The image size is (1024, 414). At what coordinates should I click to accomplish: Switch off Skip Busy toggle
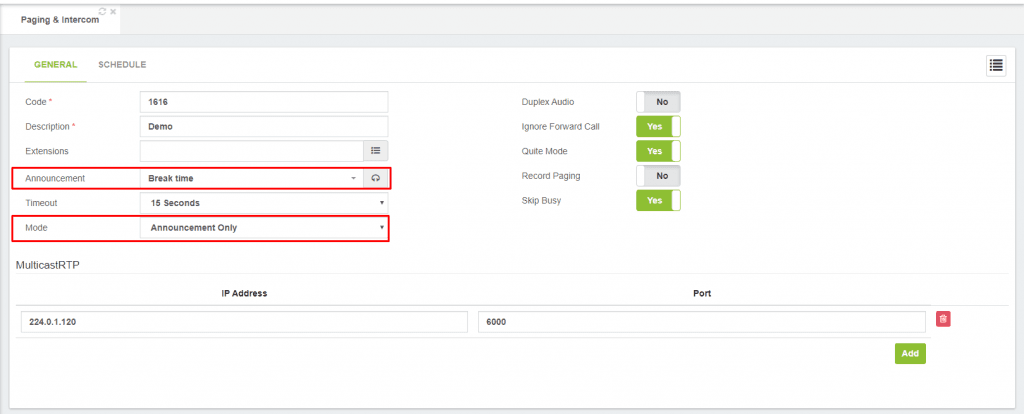point(658,200)
